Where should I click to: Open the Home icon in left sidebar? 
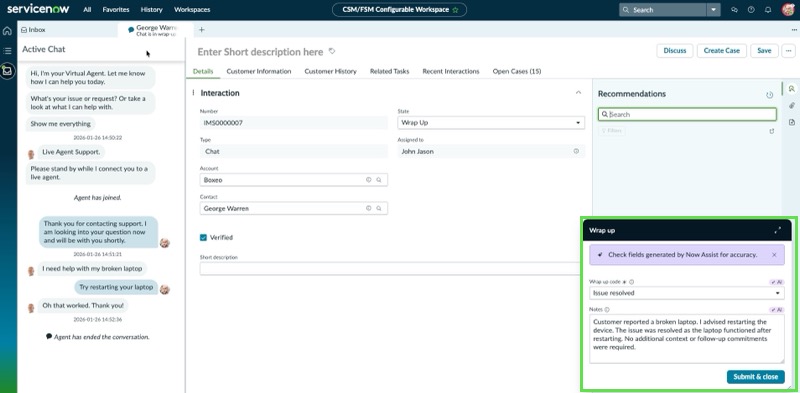tap(7, 31)
